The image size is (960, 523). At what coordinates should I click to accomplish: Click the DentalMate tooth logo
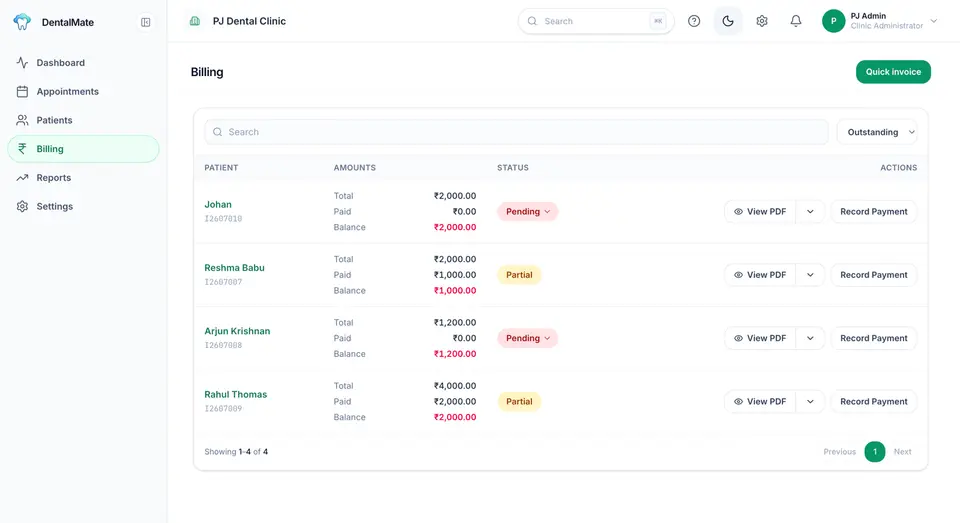[22, 22]
